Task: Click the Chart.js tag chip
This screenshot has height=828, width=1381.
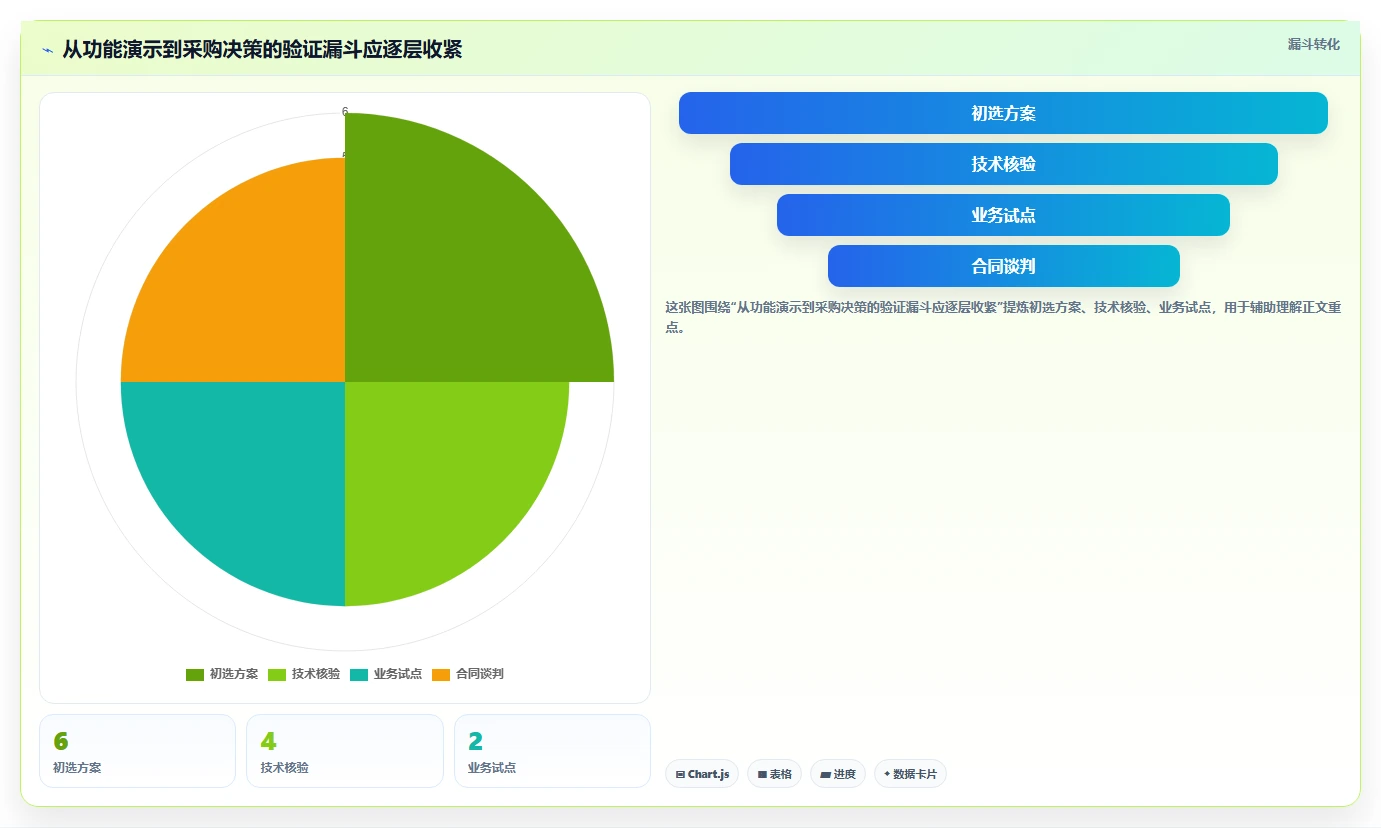Action: click(702, 774)
